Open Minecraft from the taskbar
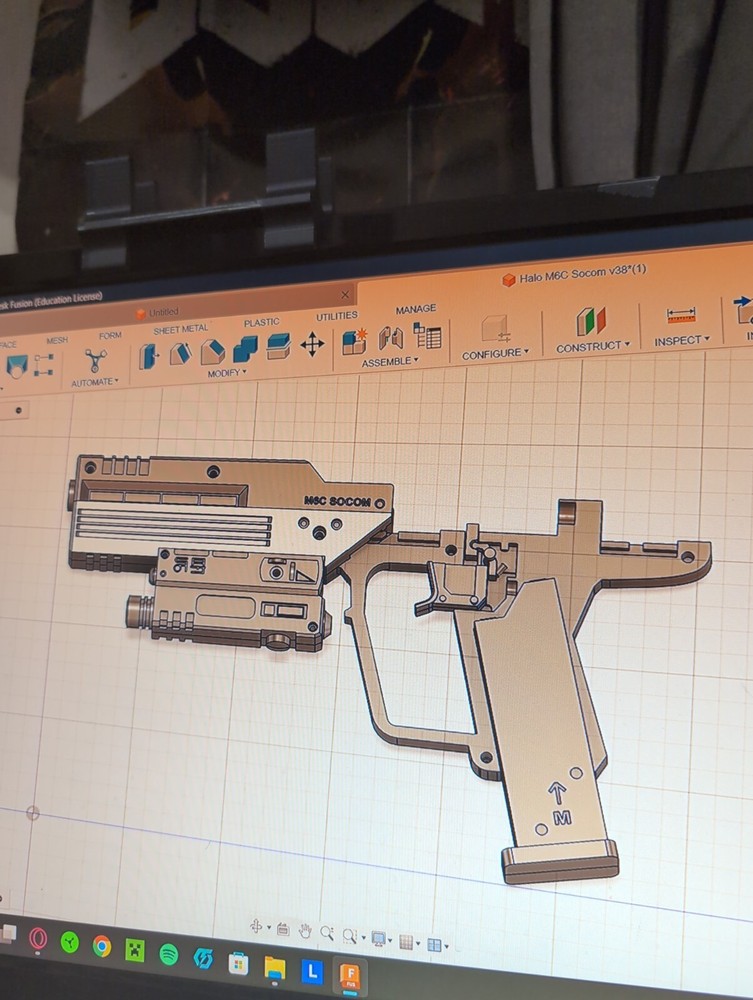The width and height of the screenshot is (753, 1000). 135,950
